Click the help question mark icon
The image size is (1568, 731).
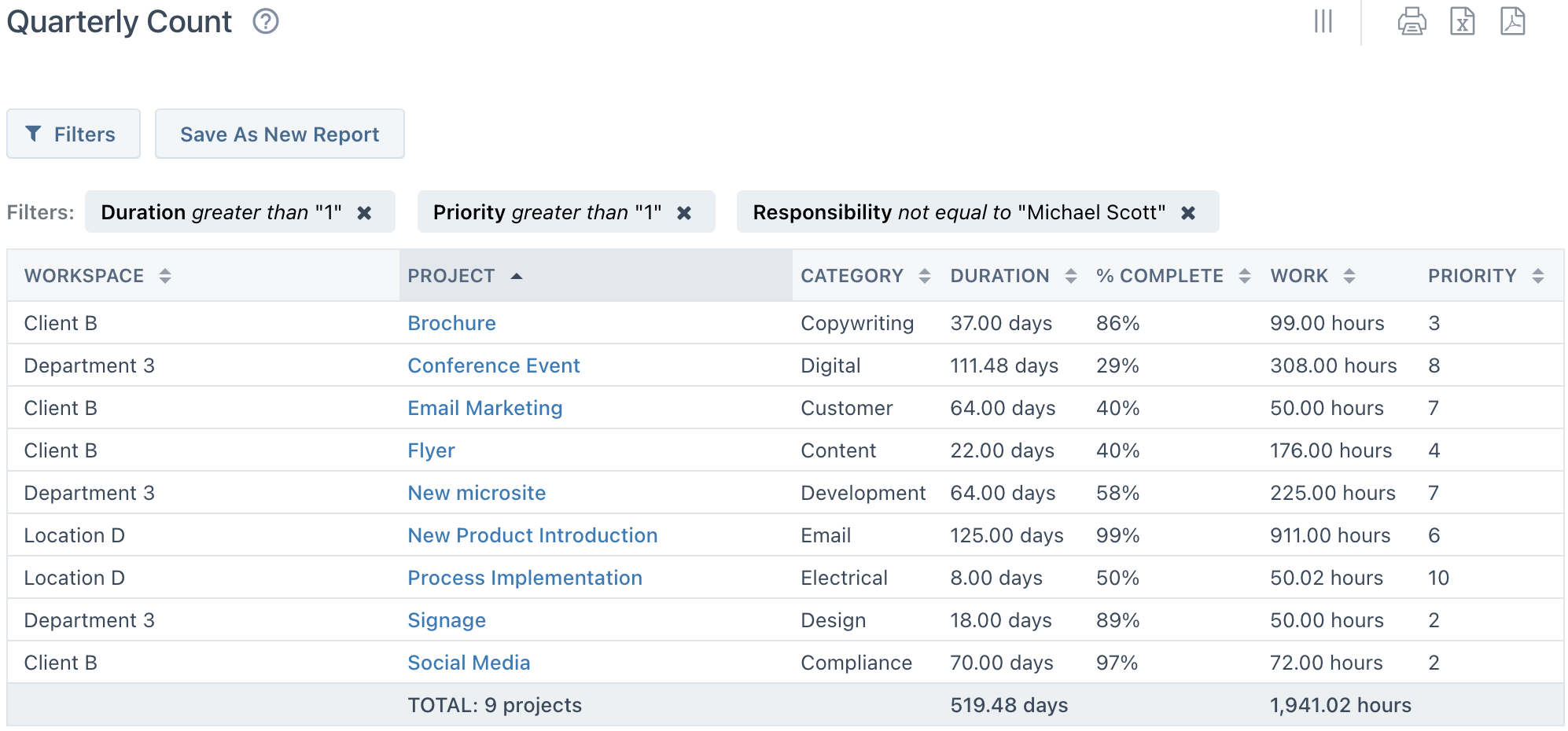[265, 22]
